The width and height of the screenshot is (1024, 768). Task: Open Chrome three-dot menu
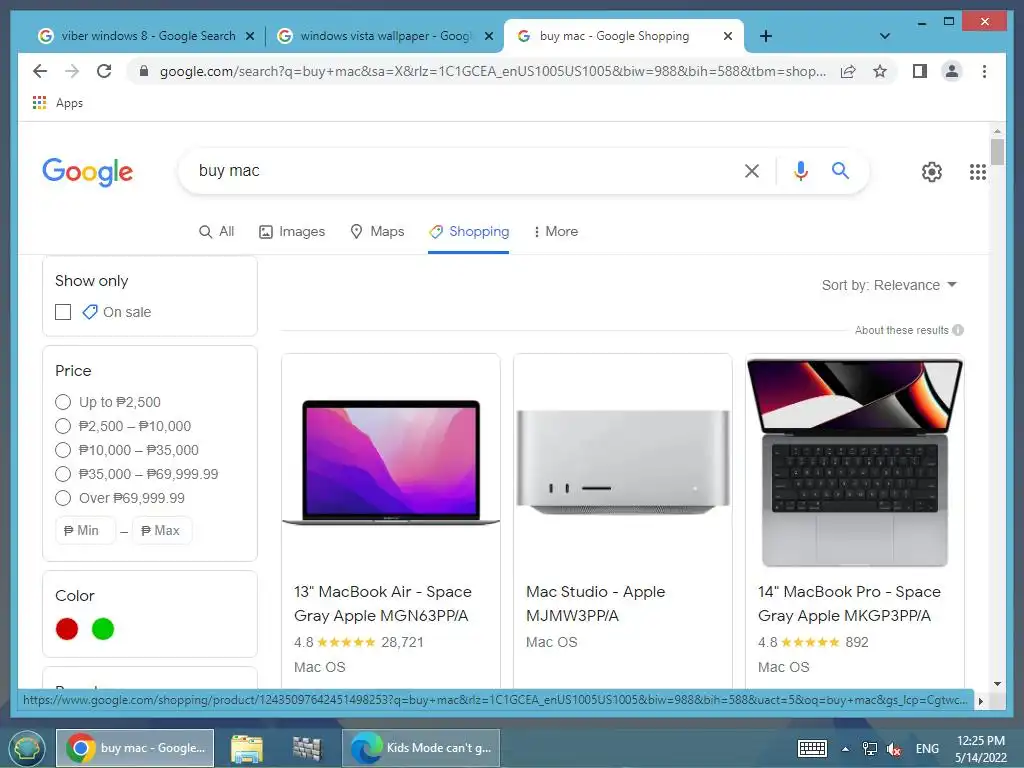click(984, 71)
